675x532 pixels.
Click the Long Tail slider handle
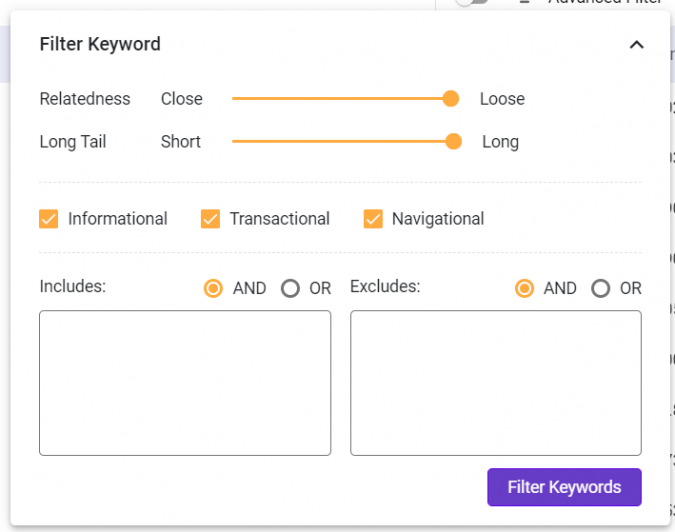coord(453,141)
